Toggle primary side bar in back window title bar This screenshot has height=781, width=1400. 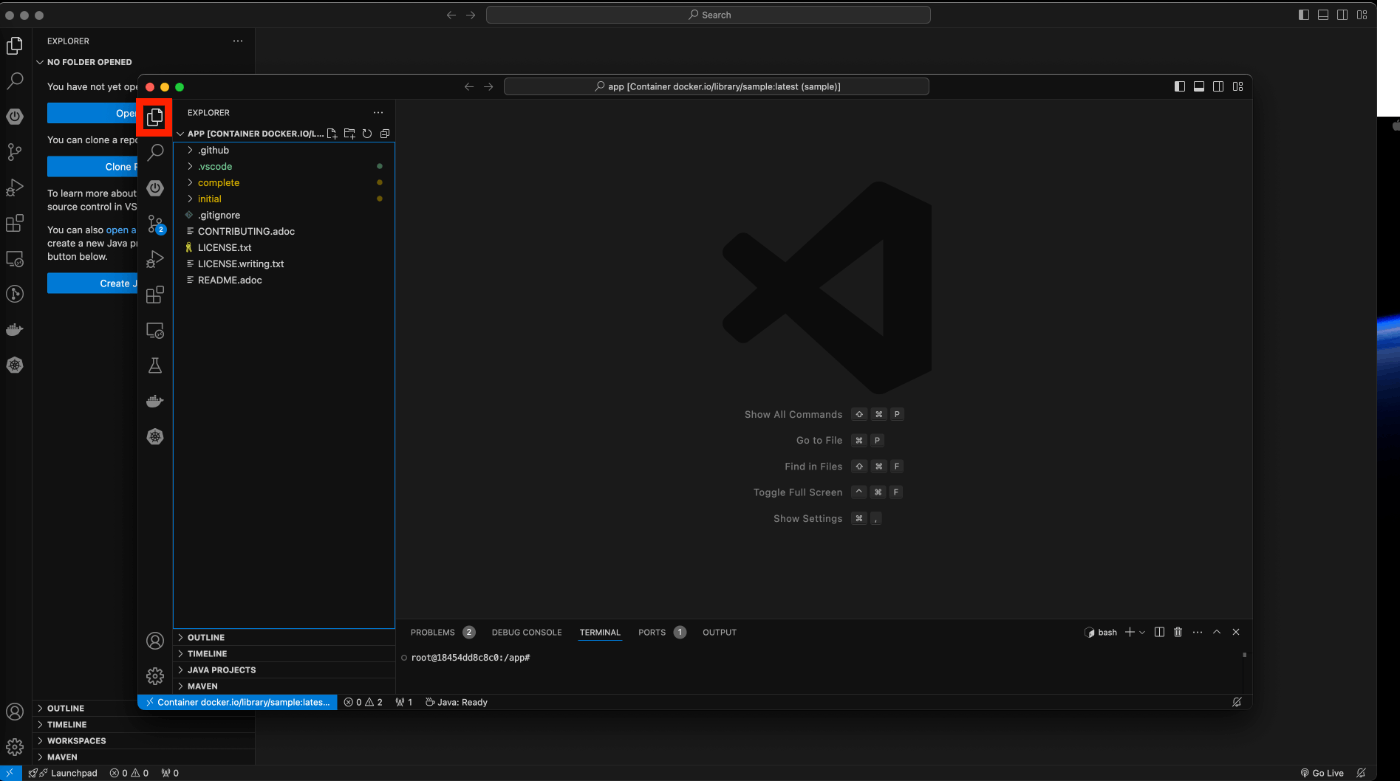click(x=1304, y=15)
